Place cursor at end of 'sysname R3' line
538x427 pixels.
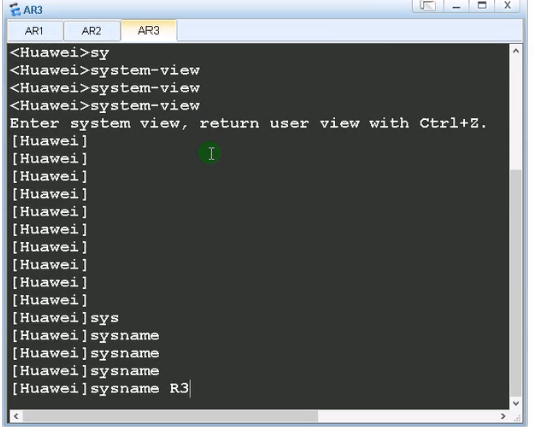(x=190, y=389)
